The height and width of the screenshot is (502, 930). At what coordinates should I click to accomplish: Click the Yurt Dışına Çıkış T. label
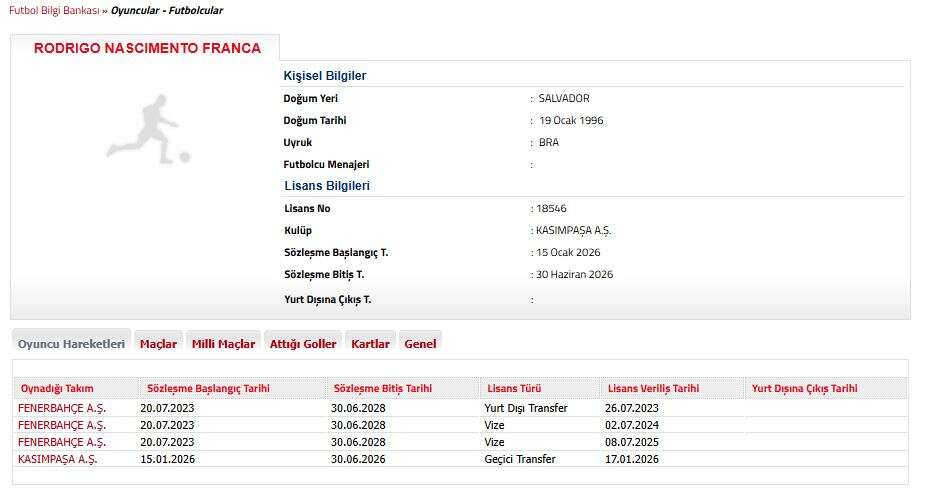point(327,300)
